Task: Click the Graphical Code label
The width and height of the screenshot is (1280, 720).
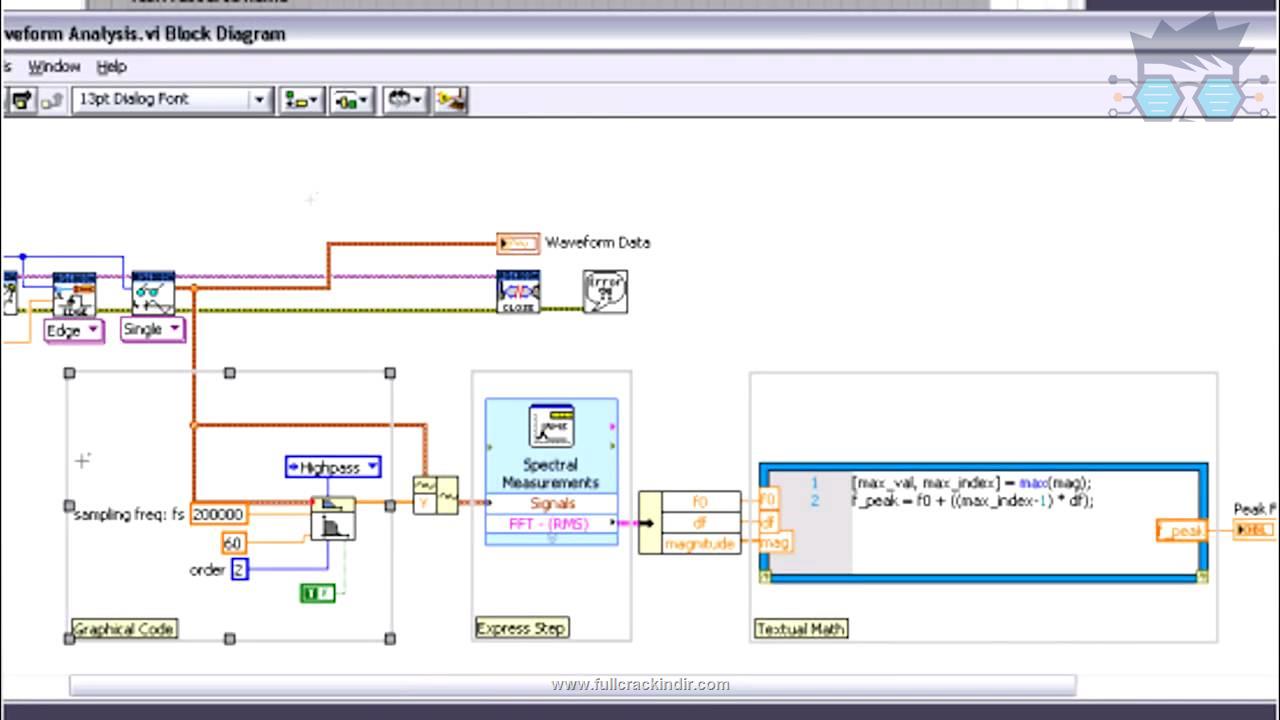Action: click(x=124, y=629)
